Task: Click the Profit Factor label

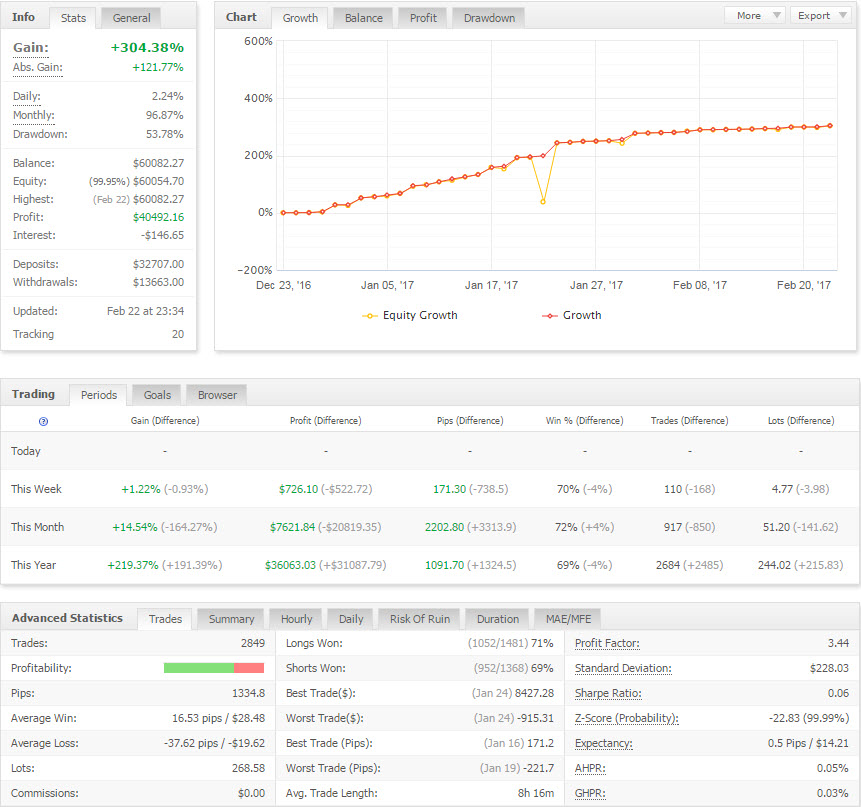Action: 607,643
